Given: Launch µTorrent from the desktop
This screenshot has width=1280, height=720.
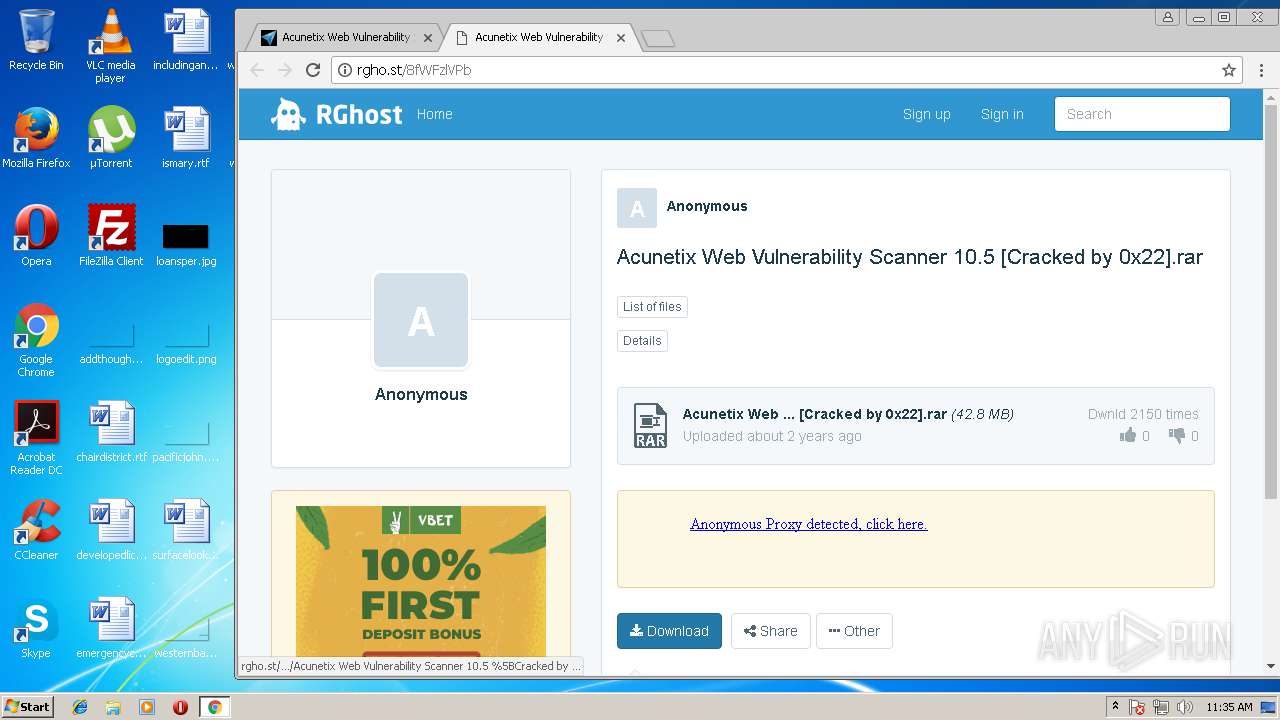Looking at the screenshot, I should pyautogui.click(x=110, y=138).
